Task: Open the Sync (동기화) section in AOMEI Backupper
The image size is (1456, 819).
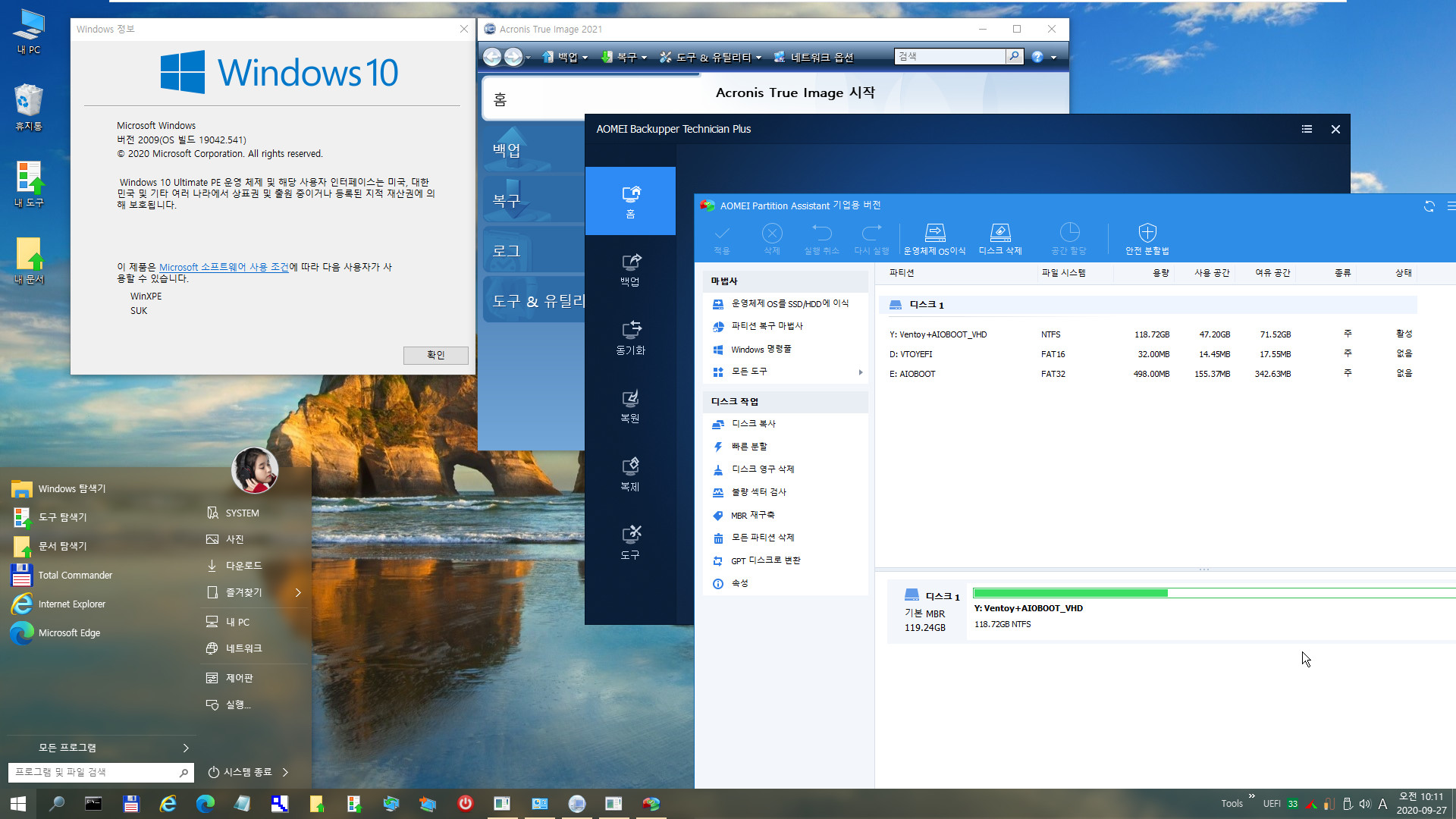Action: tap(630, 337)
